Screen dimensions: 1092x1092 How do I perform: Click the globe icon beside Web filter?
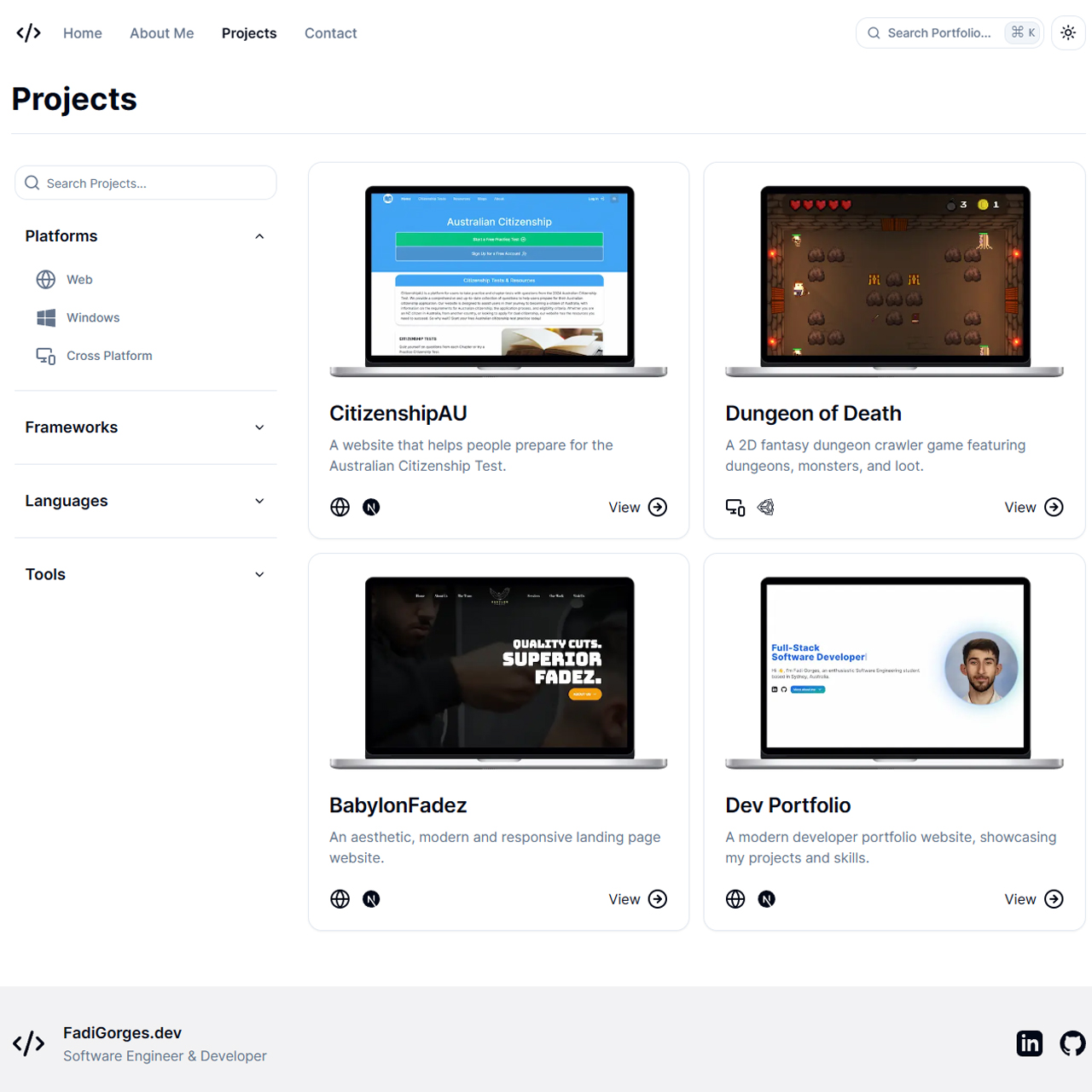click(x=46, y=279)
